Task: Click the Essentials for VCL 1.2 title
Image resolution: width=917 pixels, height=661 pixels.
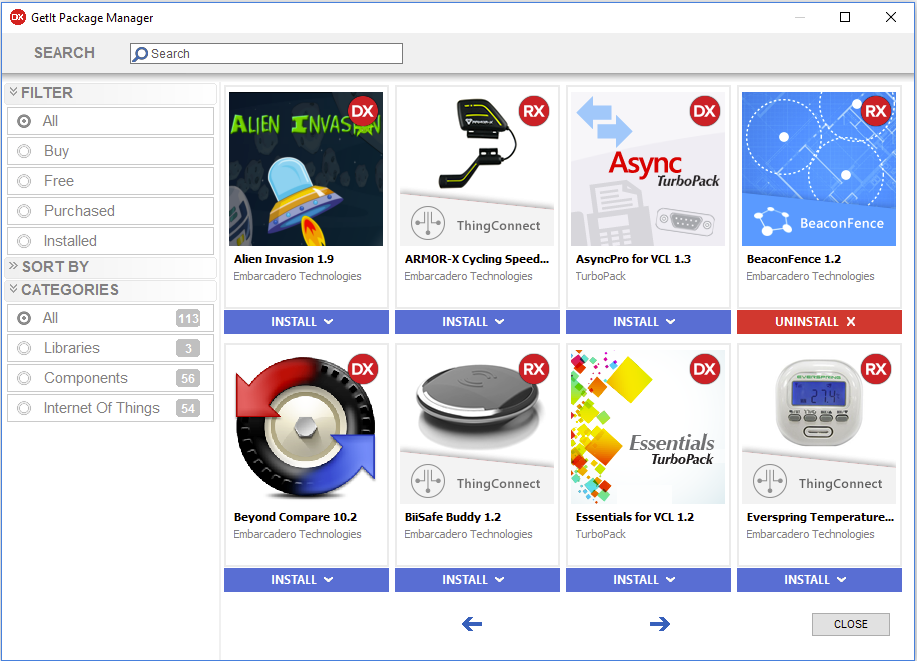Action: (x=635, y=517)
